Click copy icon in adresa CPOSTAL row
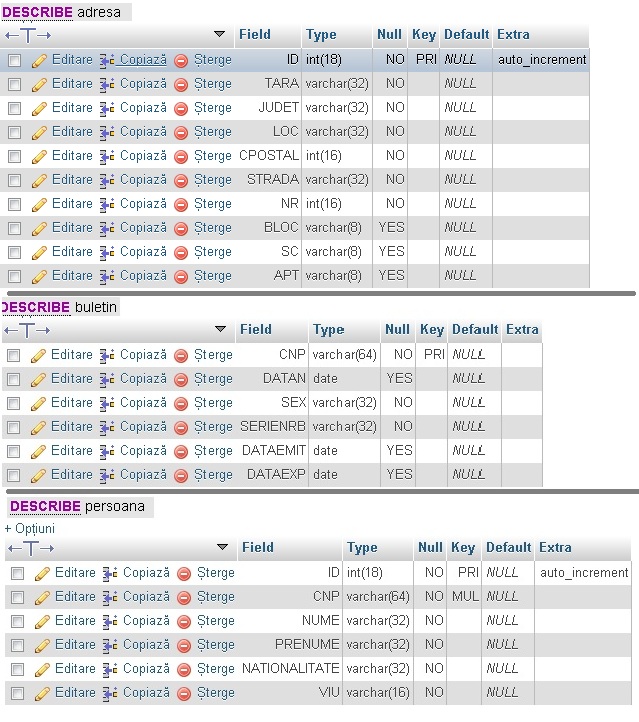Screen dimensions: 639x722 (107, 157)
